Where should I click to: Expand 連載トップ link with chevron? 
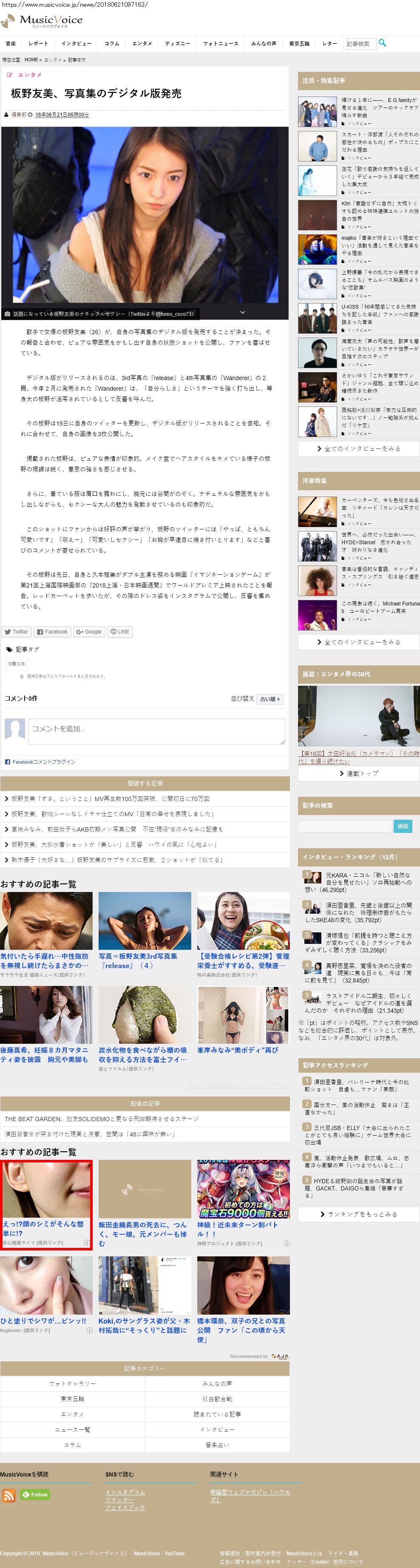coord(358,773)
